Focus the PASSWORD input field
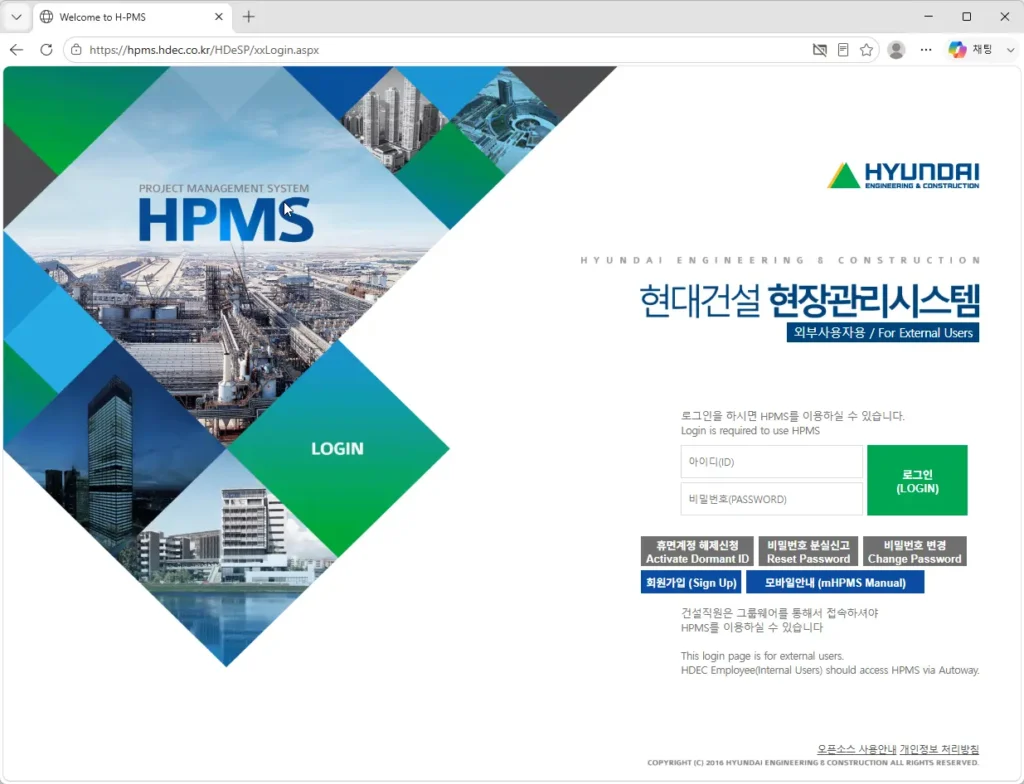 (771, 499)
